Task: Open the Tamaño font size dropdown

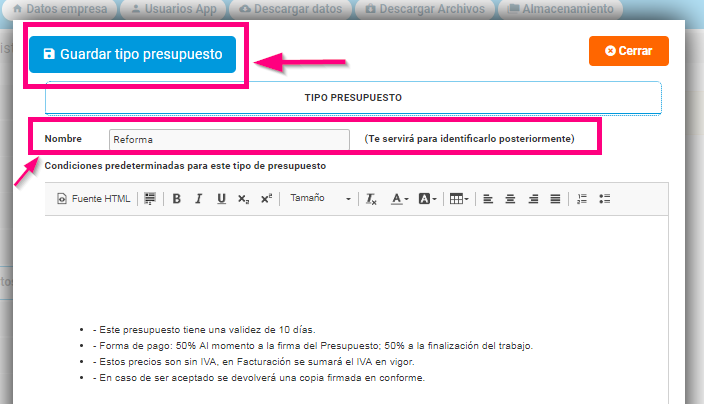Action: click(320, 199)
